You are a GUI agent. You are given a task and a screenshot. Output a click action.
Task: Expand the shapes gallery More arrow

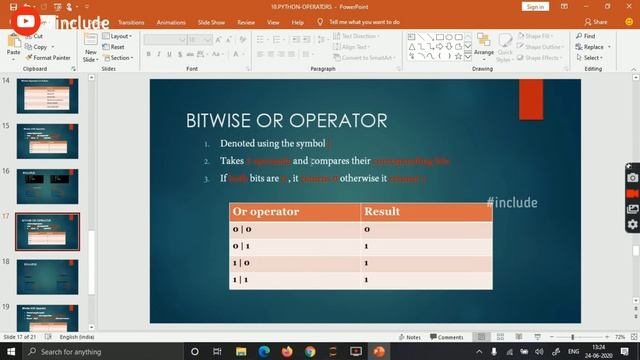pyautogui.click(x=468, y=56)
